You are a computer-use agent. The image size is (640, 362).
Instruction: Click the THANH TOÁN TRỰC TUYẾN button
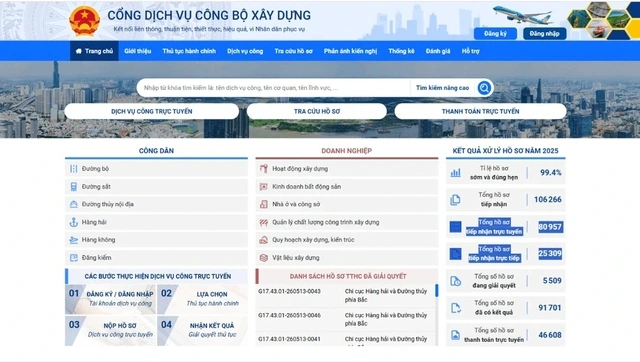pos(480,111)
